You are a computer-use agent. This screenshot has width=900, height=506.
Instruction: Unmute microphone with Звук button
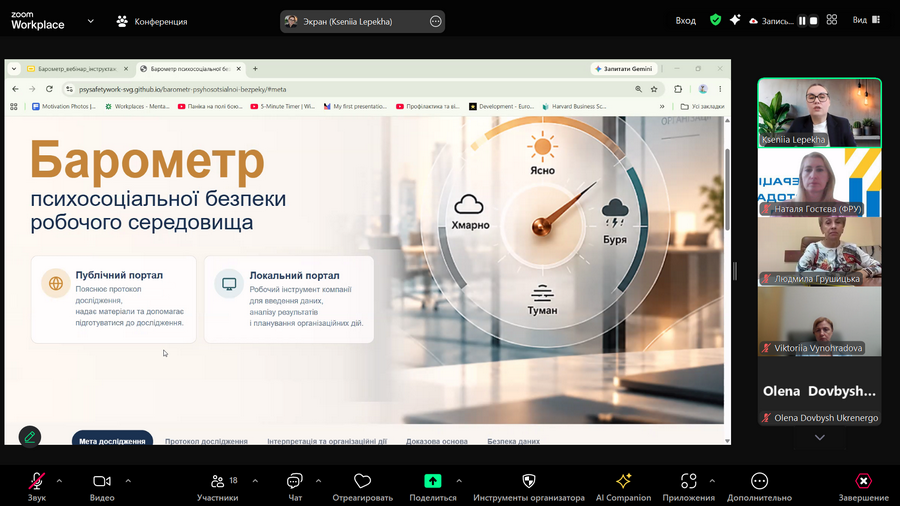click(37, 481)
